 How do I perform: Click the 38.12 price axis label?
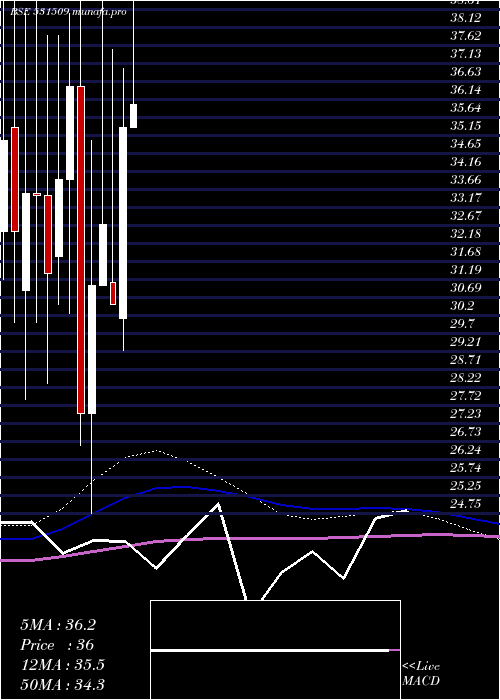click(x=466, y=18)
